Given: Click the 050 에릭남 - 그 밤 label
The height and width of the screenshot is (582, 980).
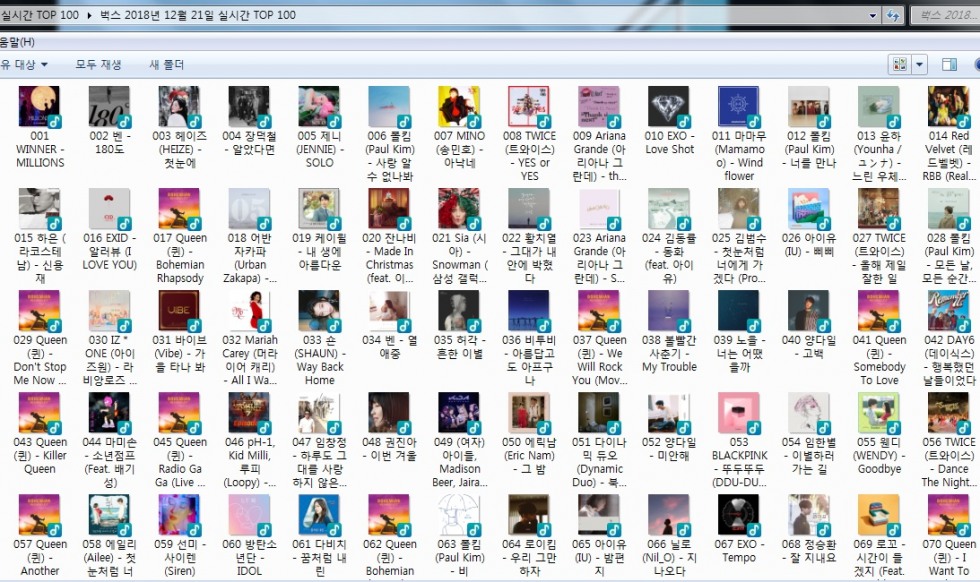Looking at the screenshot, I should pos(529,455).
